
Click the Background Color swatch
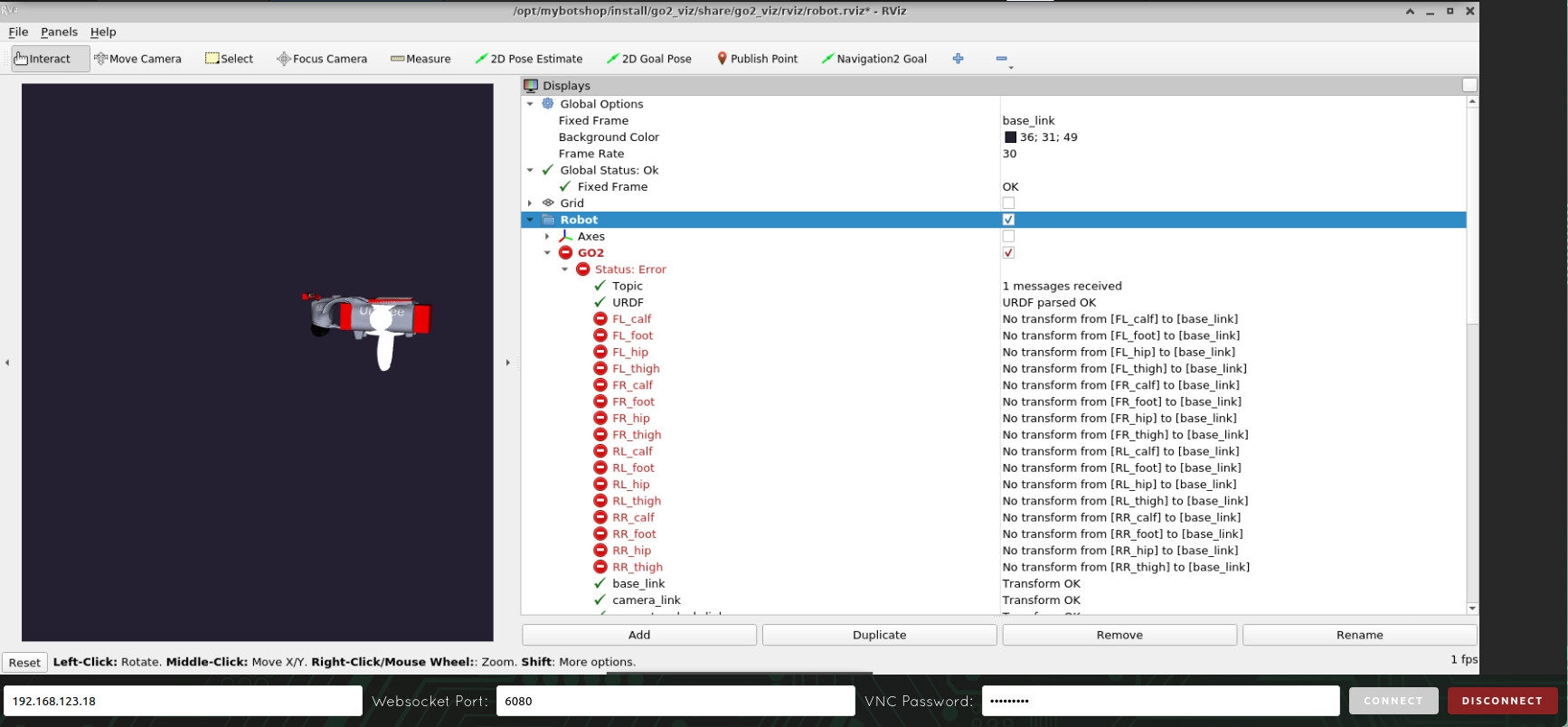(1010, 137)
